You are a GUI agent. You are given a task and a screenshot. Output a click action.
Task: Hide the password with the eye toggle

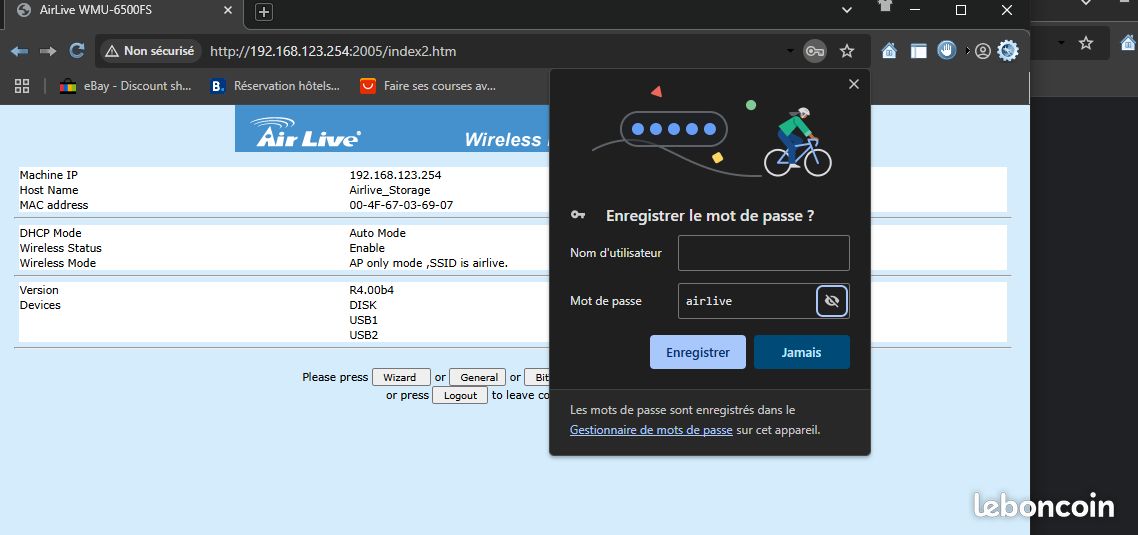[832, 301]
